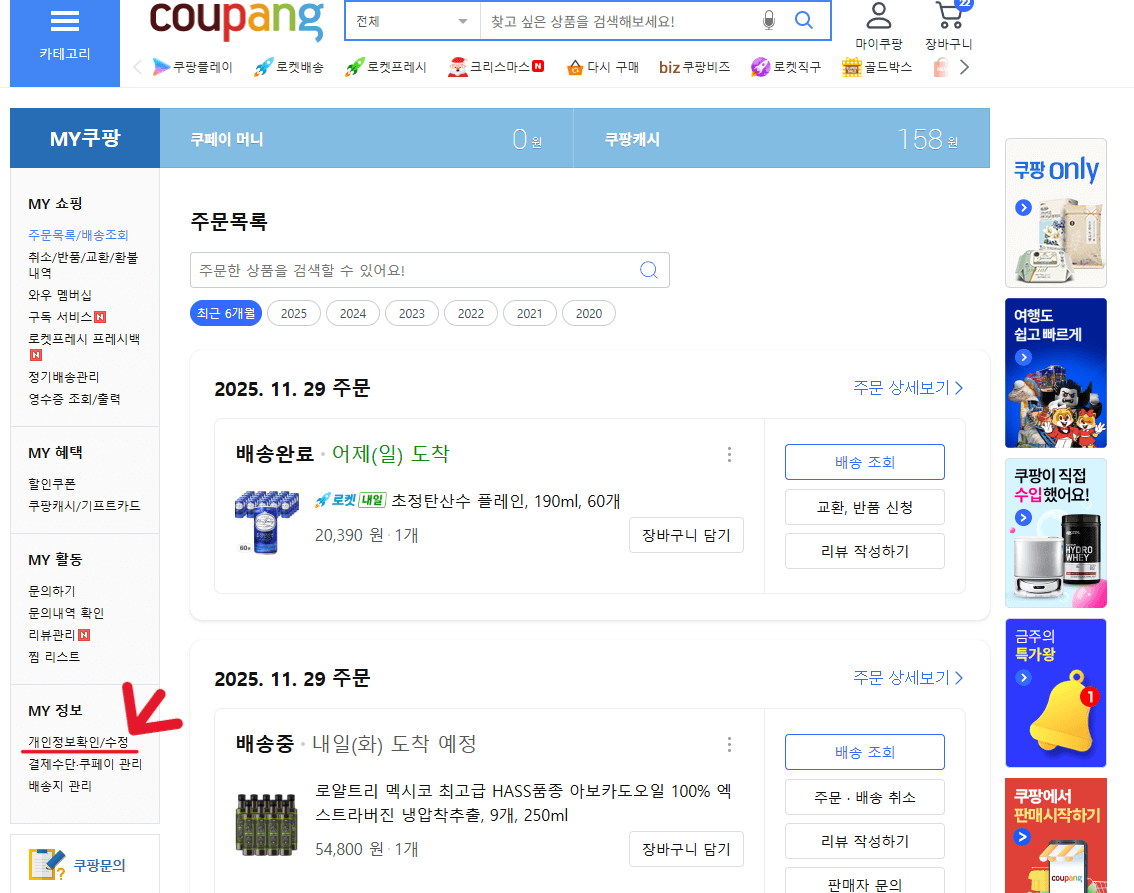Show previous shortcuts with left chevron
This screenshot has height=893, width=1134.
click(x=137, y=67)
